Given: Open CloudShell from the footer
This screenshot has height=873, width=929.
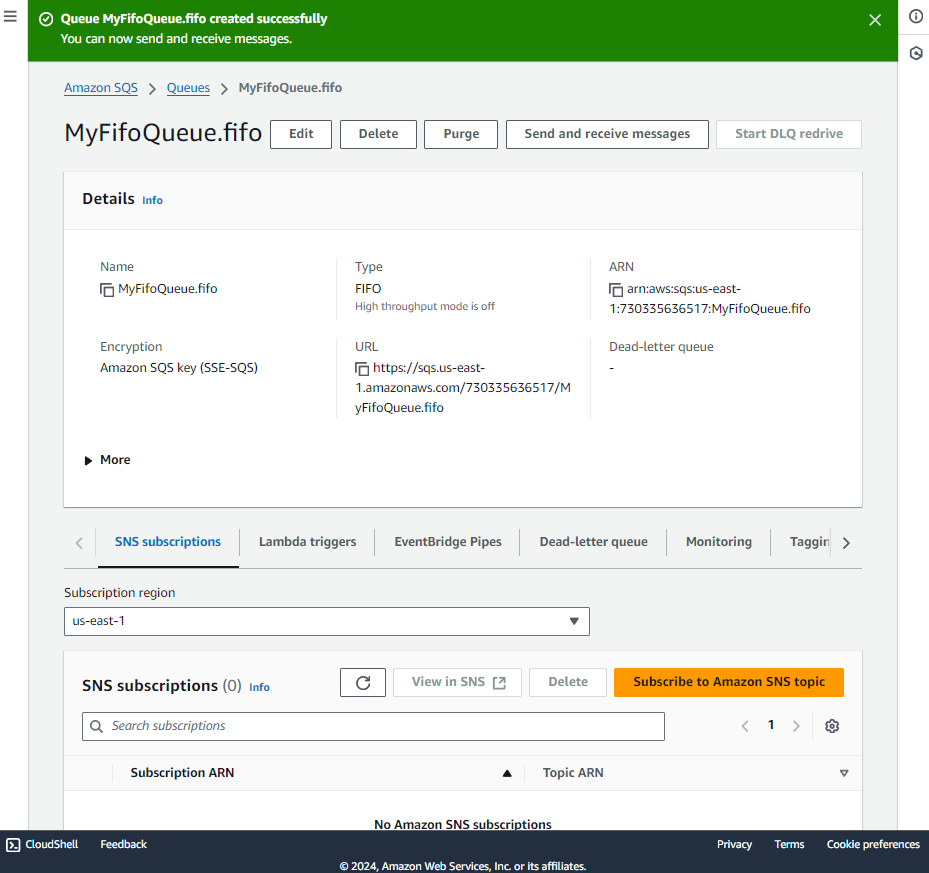Looking at the screenshot, I should point(42,845).
